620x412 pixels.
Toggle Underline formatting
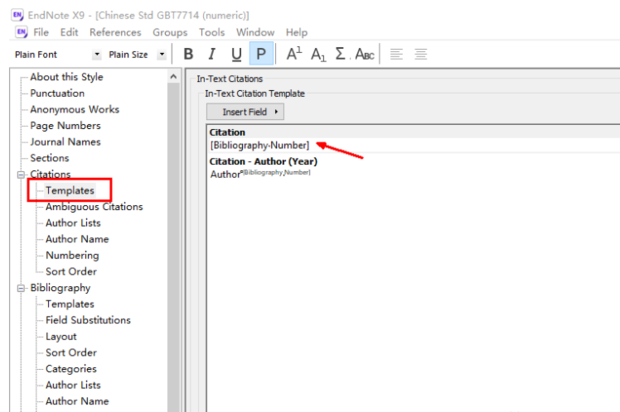coord(236,54)
